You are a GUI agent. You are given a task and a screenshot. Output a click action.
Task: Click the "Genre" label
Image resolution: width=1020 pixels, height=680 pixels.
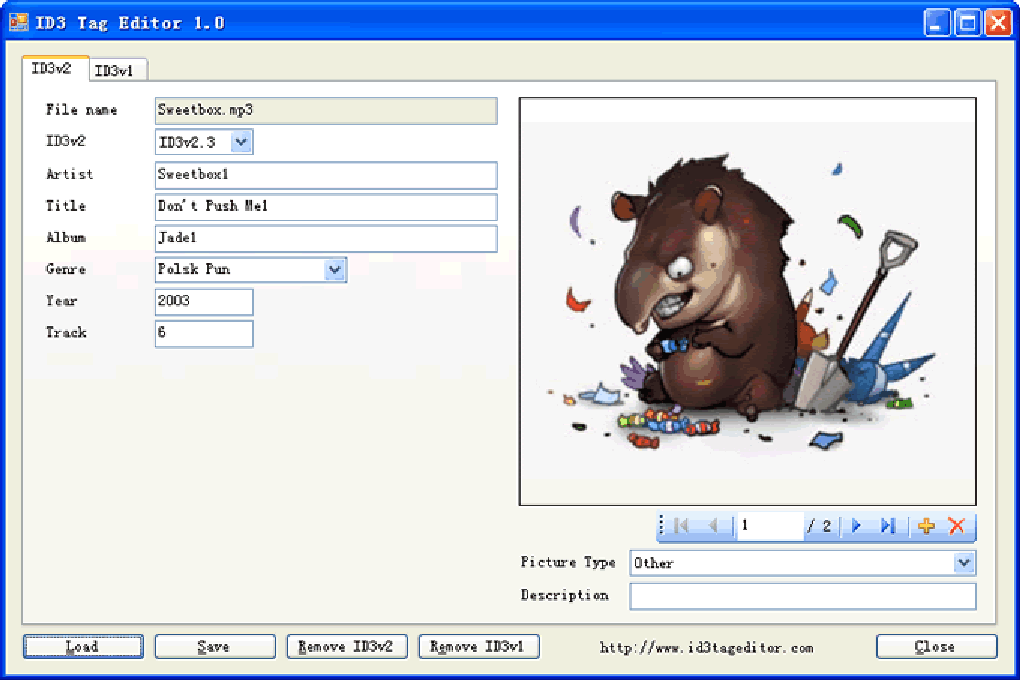66,269
